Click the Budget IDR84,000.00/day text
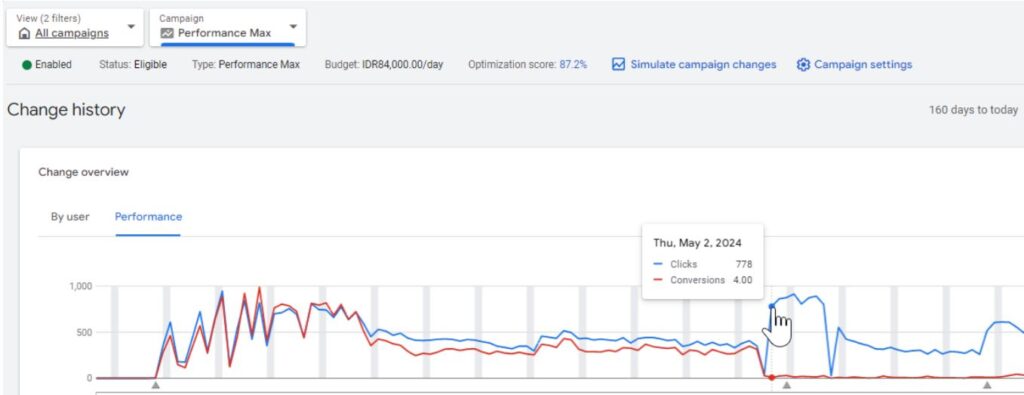The image size is (1024, 395). click(x=384, y=65)
